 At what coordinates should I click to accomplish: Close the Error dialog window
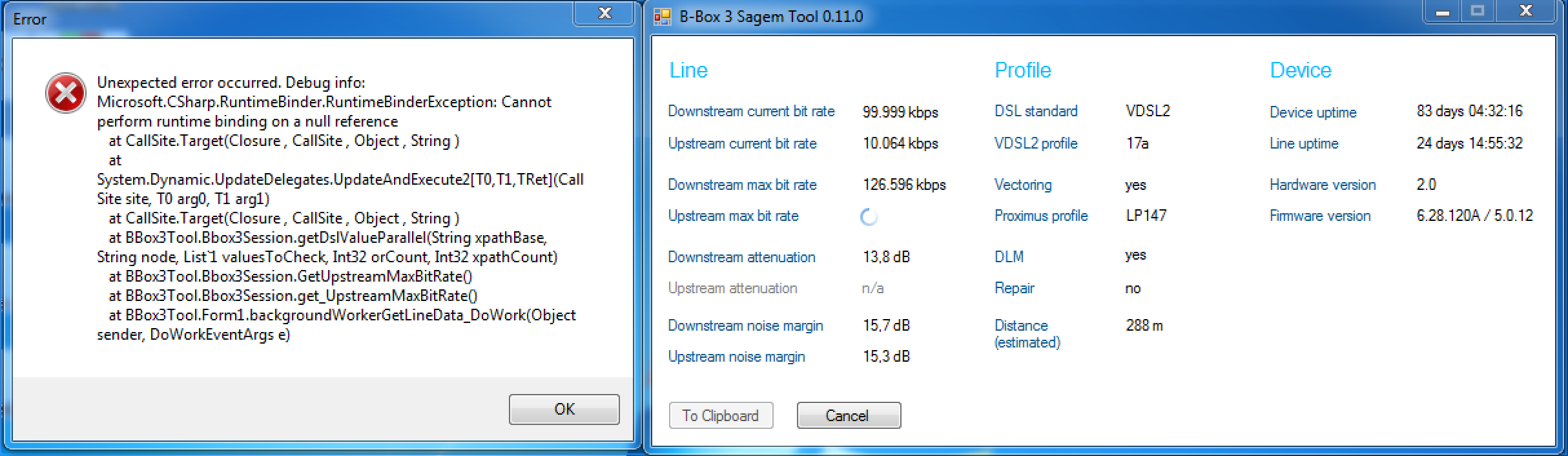[604, 14]
